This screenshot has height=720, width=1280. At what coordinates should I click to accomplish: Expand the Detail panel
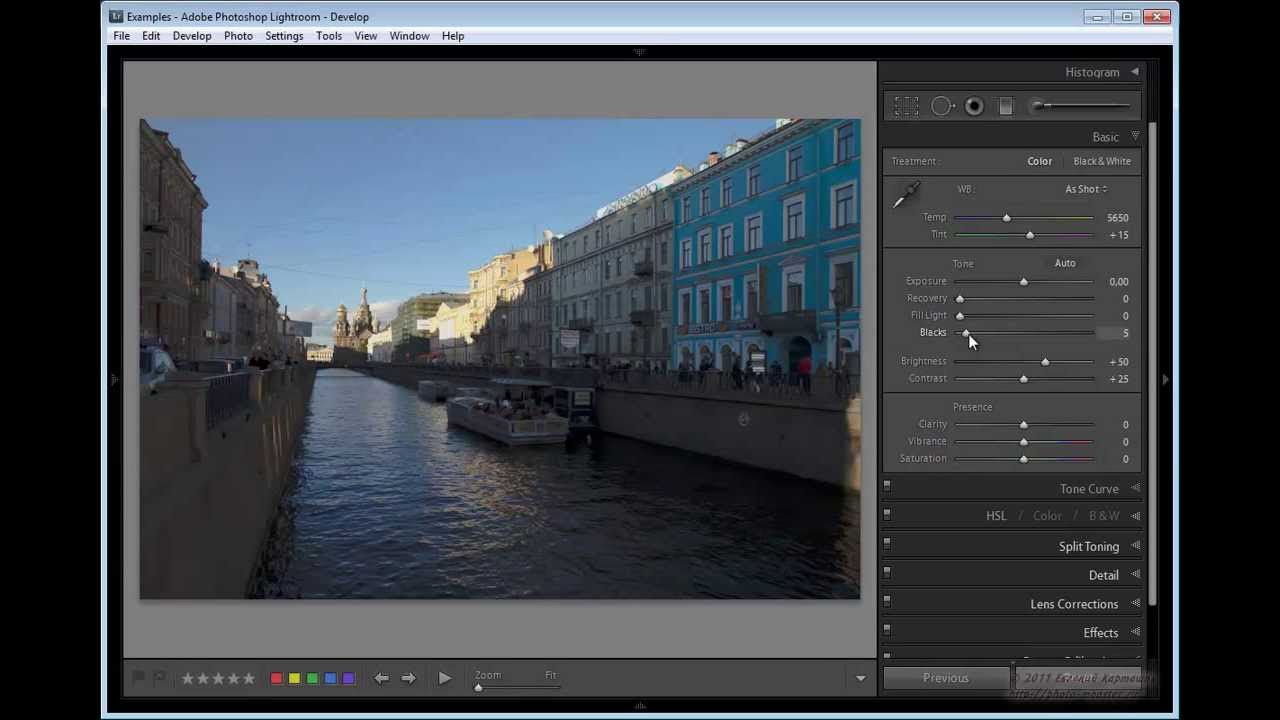[1135, 574]
